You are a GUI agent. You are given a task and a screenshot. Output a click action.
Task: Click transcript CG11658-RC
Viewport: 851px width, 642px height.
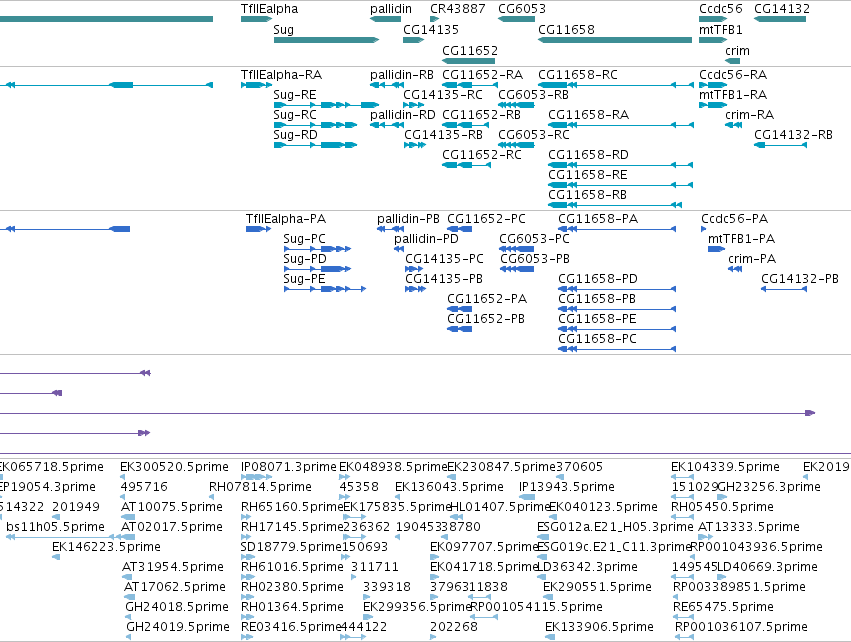coord(578,74)
